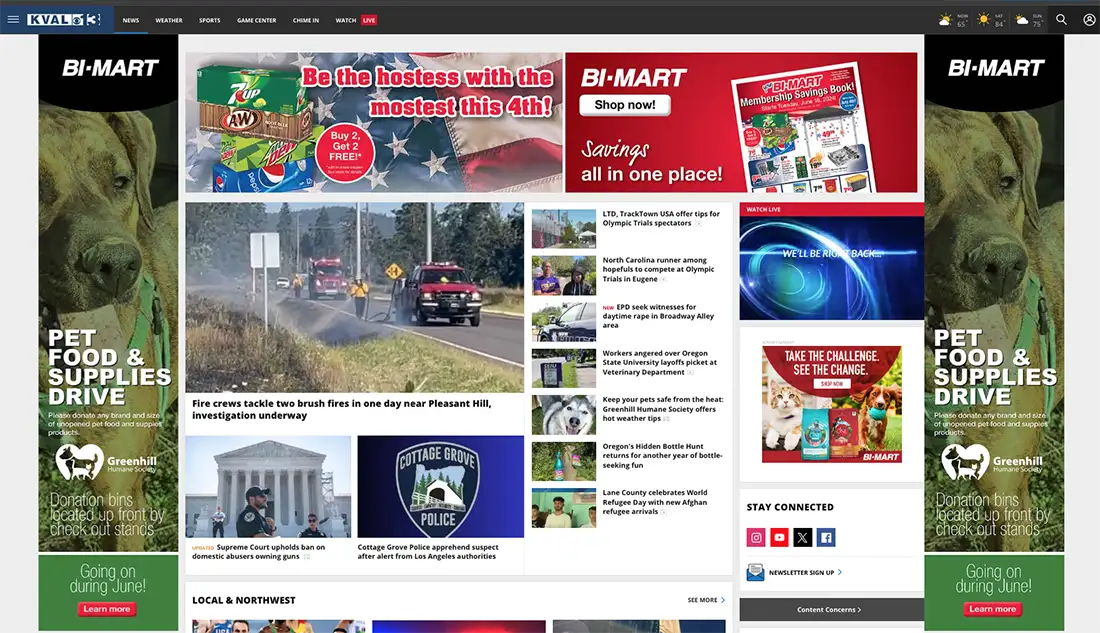Open the Facebook social icon
The height and width of the screenshot is (633, 1100).
point(826,538)
